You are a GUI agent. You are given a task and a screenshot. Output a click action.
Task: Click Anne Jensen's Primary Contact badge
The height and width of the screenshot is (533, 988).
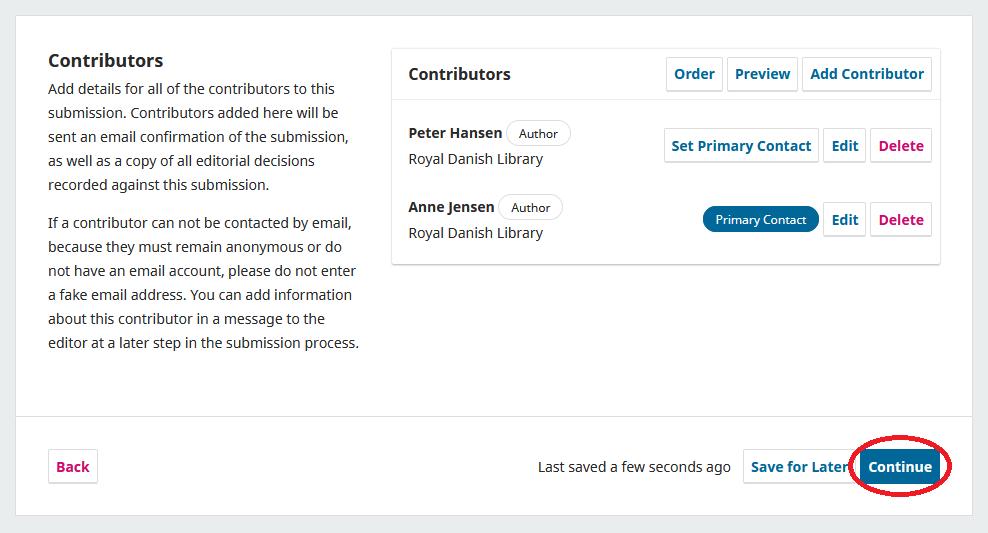click(760, 220)
